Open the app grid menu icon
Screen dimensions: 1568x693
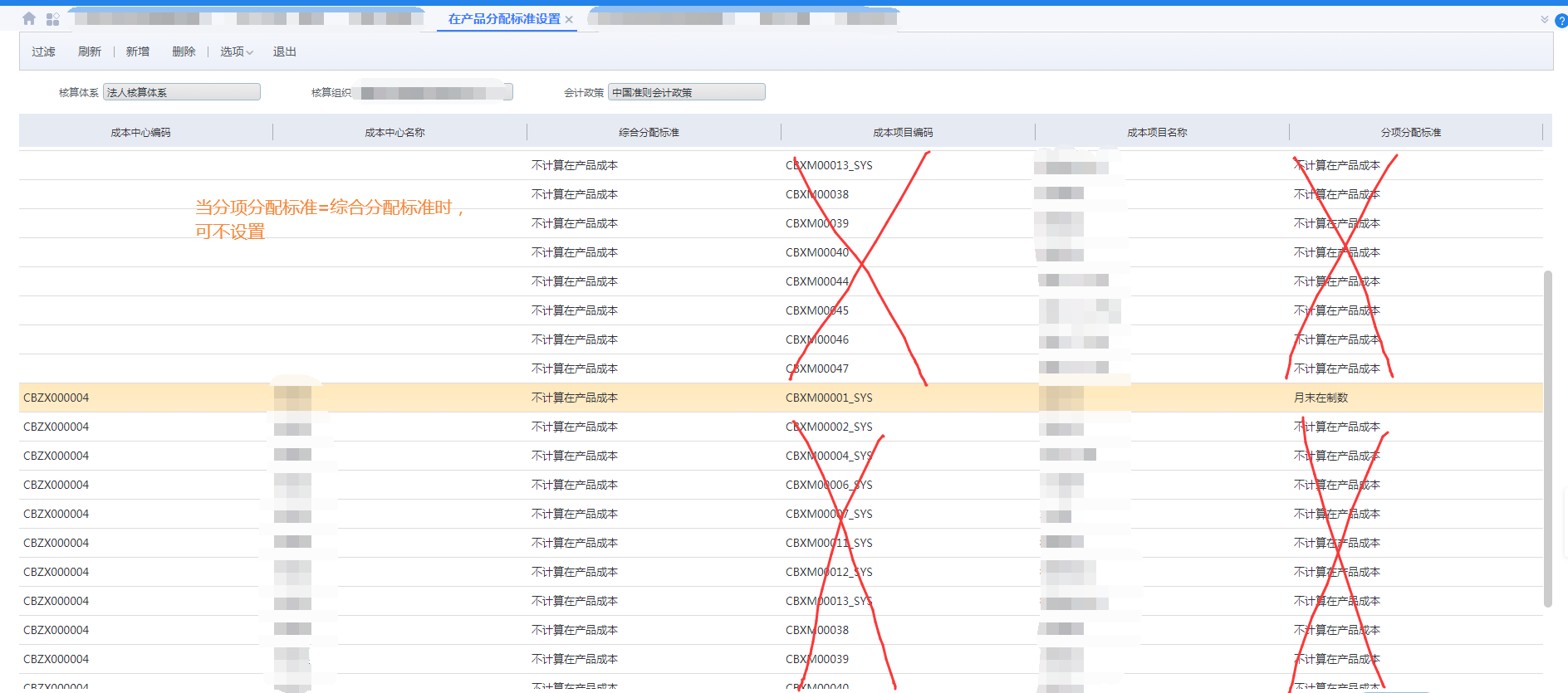click(x=52, y=19)
